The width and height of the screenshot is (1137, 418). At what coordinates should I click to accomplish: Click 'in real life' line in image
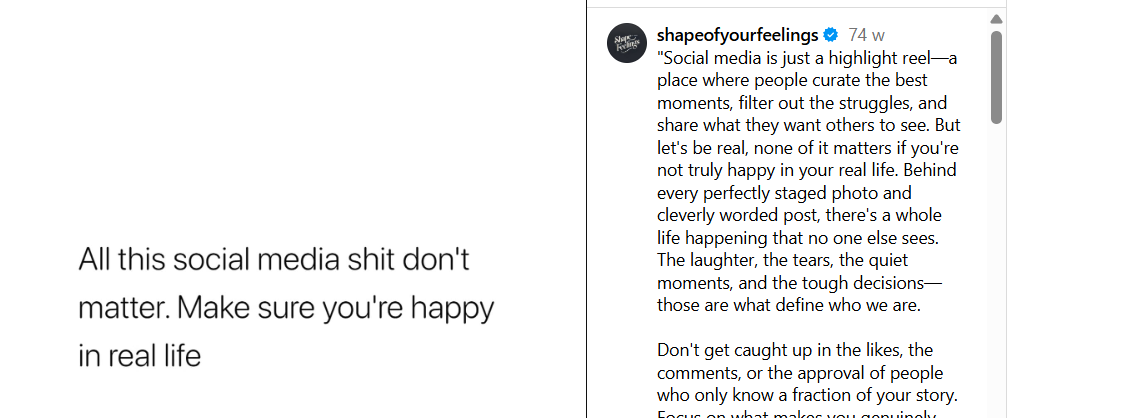click(x=140, y=355)
